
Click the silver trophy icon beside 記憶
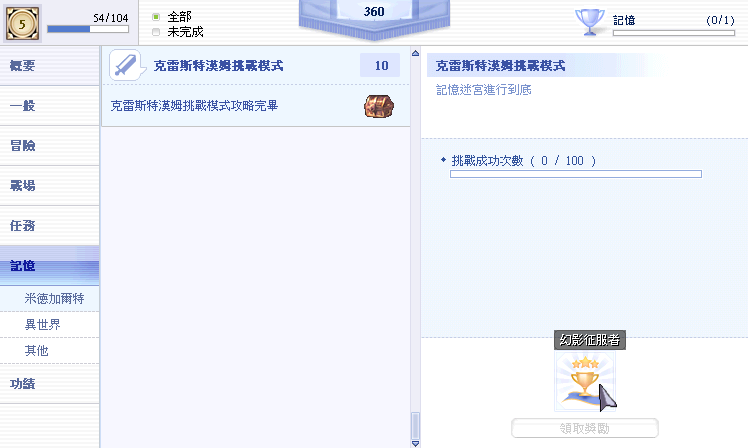point(590,22)
